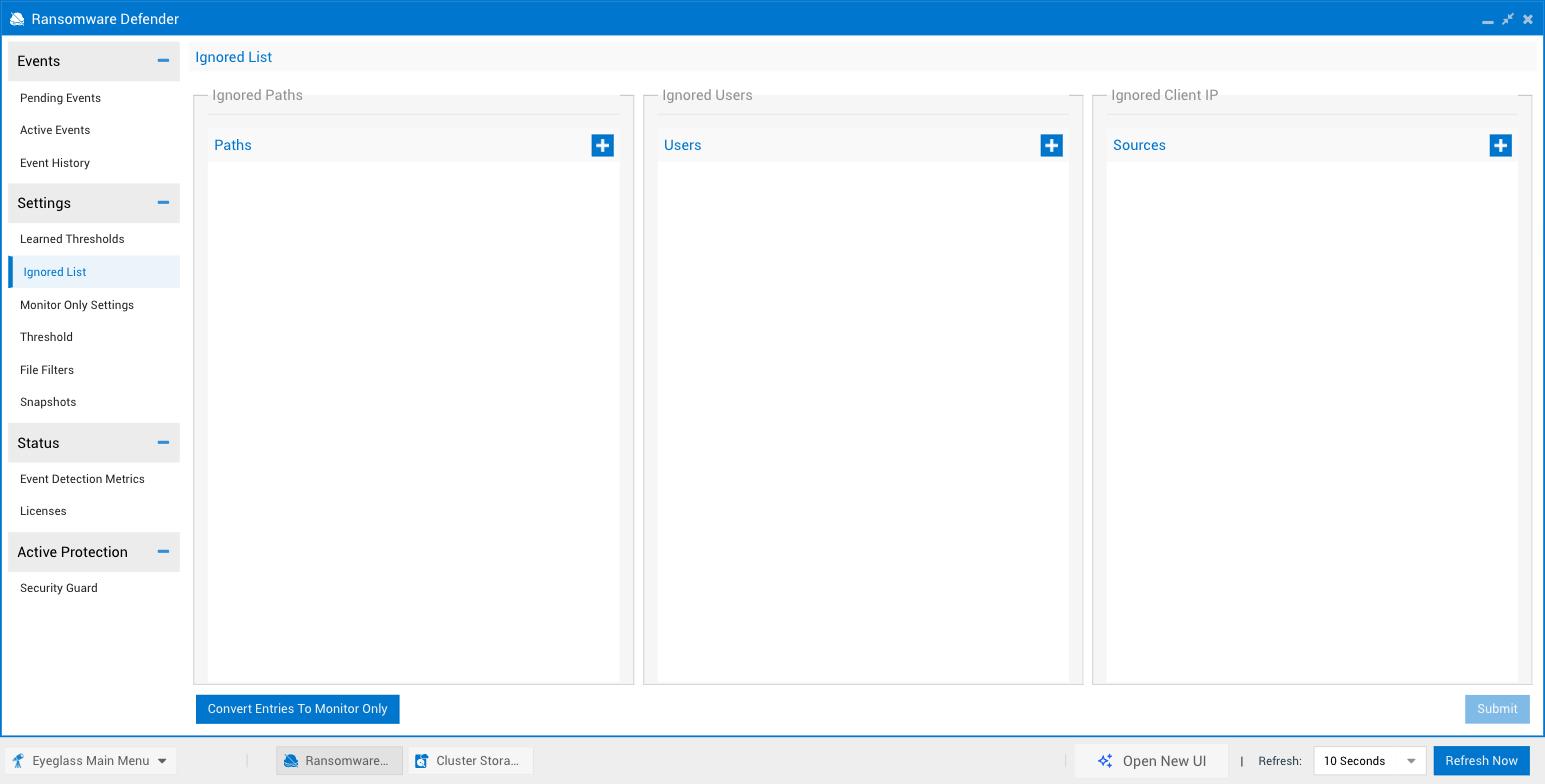This screenshot has width=1545, height=784.
Task: Collapse the Status section
Action: coord(163,443)
